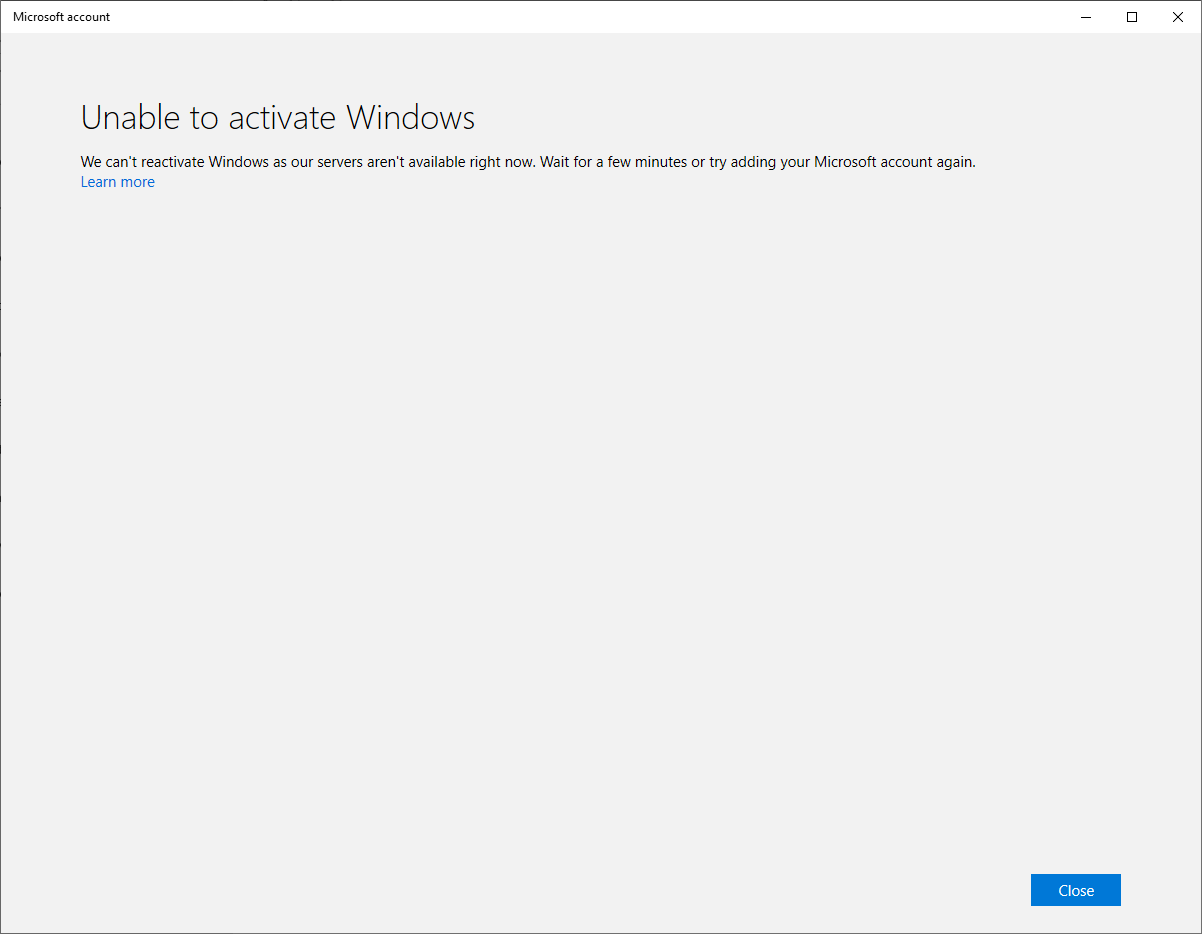Click the "Unable to activate Windows" heading
This screenshot has height=934, width=1202.
coord(278,118)
